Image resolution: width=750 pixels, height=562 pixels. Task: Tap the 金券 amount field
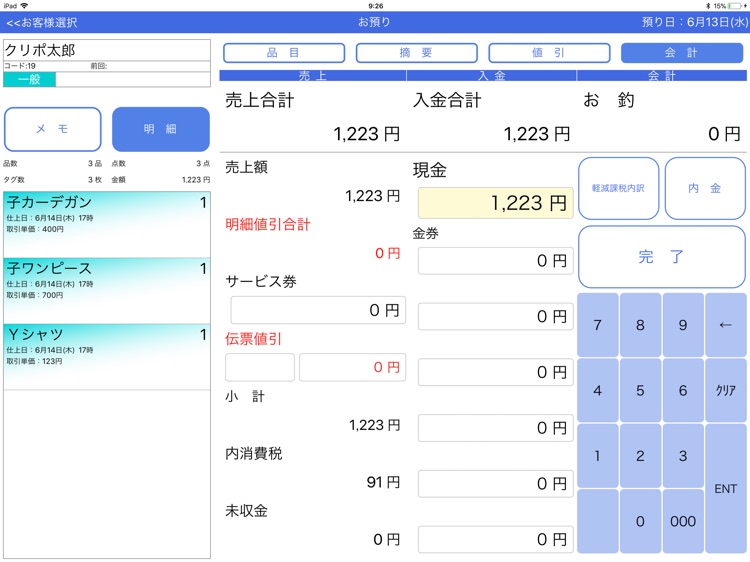(x=496, y=261)
